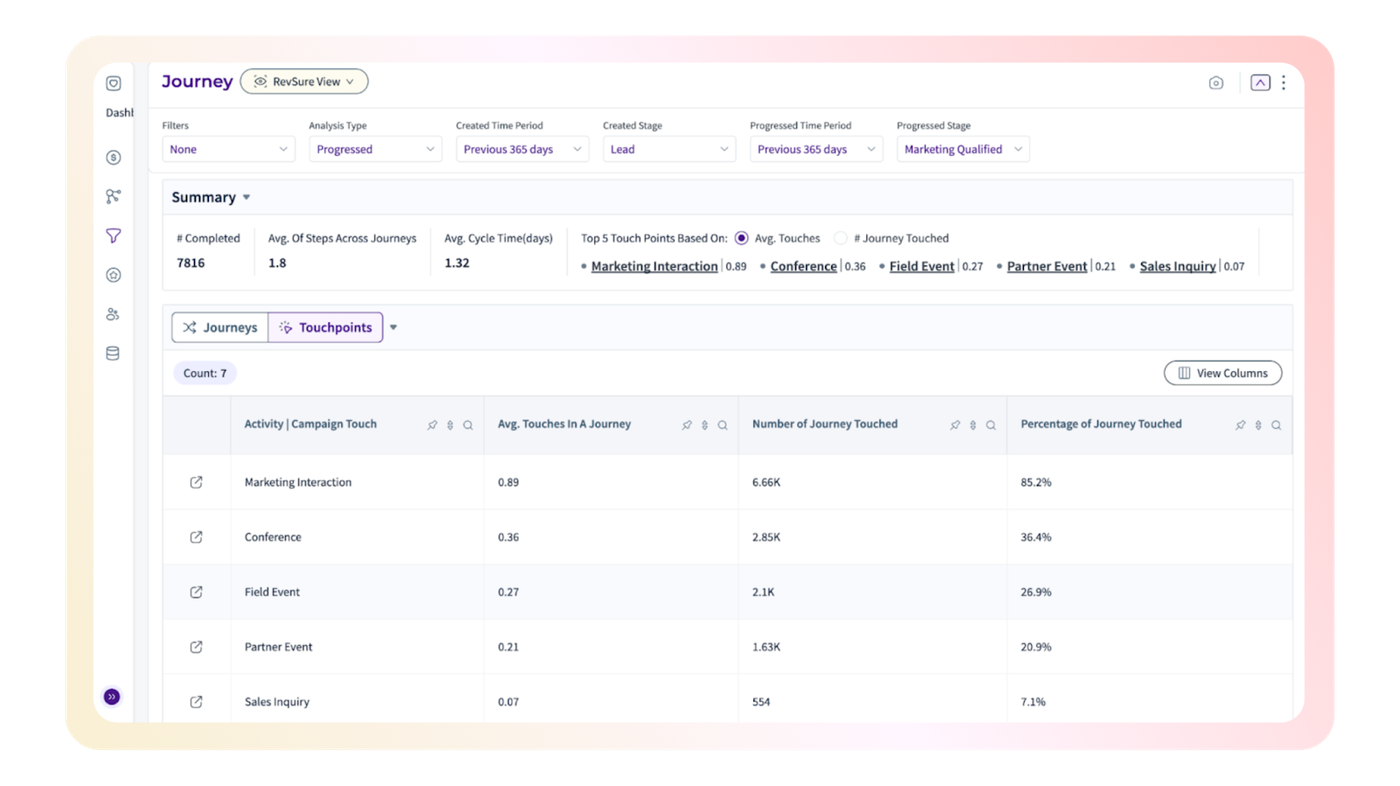Click the Journey page title
The width and height of the screenshot is (1400, 786).
[x=197, y=82]
